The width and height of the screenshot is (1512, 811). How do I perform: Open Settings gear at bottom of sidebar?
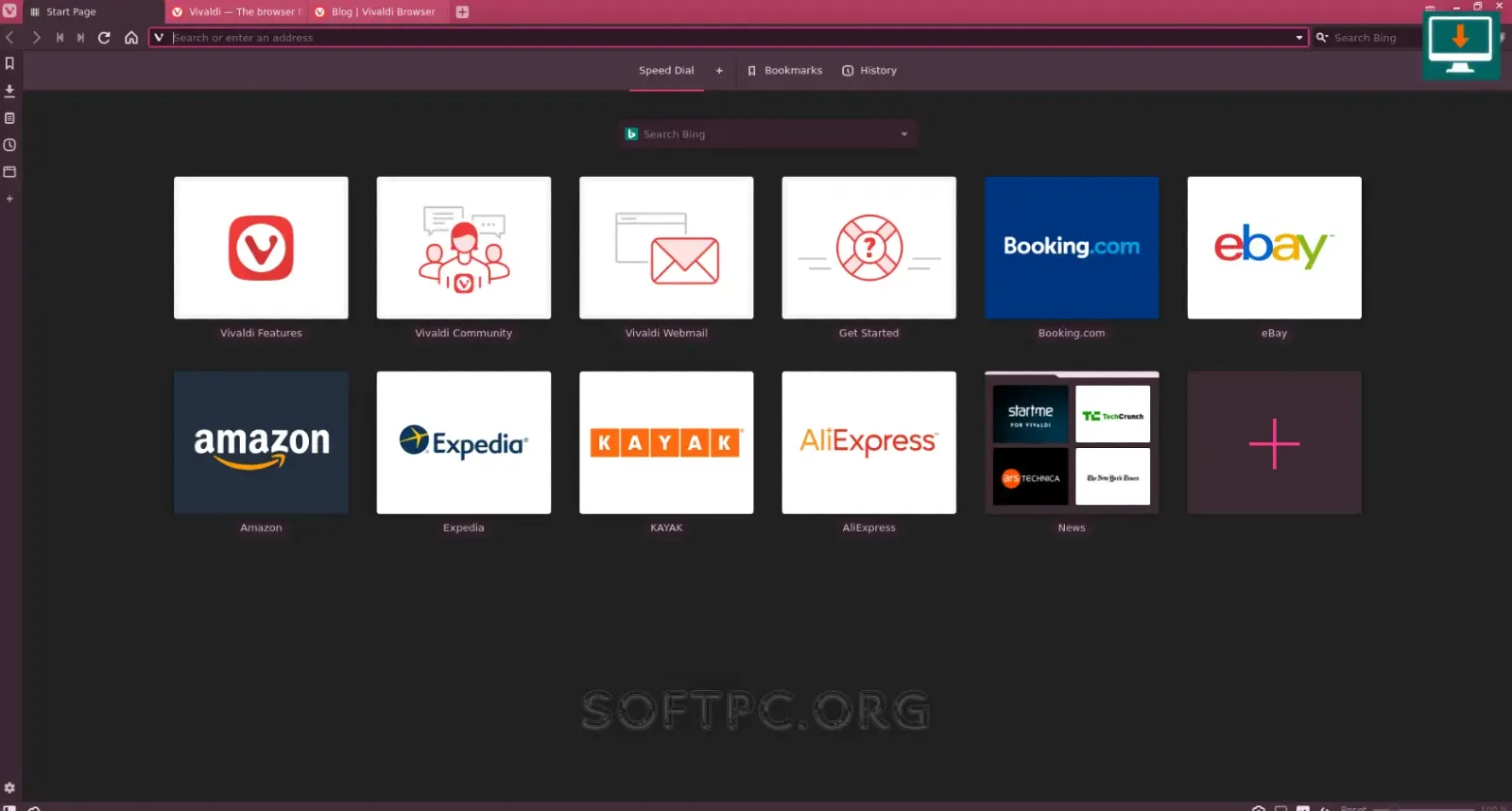[9, 787]
